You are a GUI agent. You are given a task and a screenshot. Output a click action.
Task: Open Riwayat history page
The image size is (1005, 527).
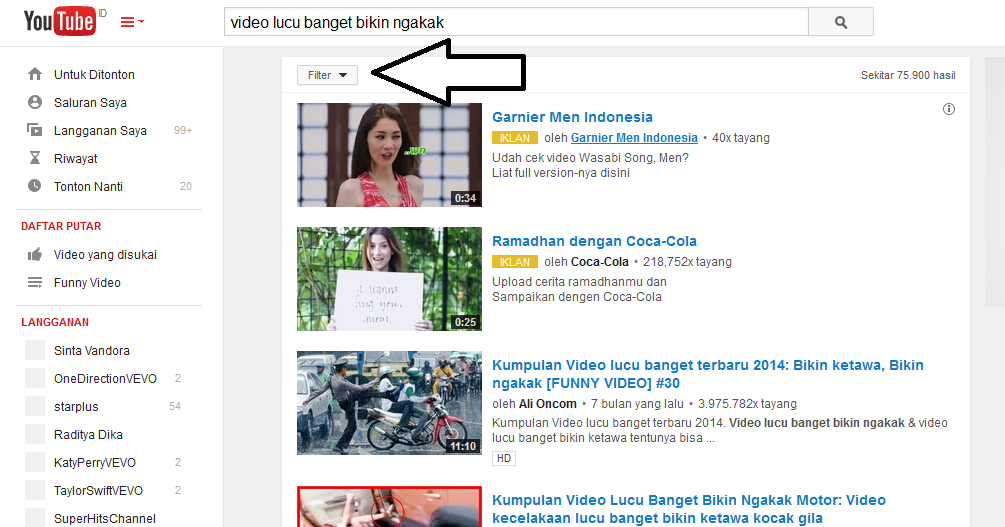[x=76, y=158]
